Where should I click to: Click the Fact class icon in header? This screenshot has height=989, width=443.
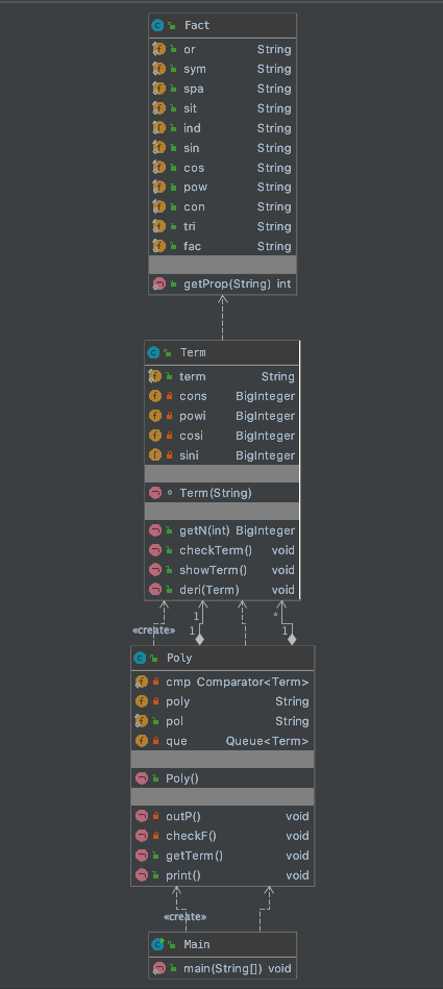tap(158, 25)
